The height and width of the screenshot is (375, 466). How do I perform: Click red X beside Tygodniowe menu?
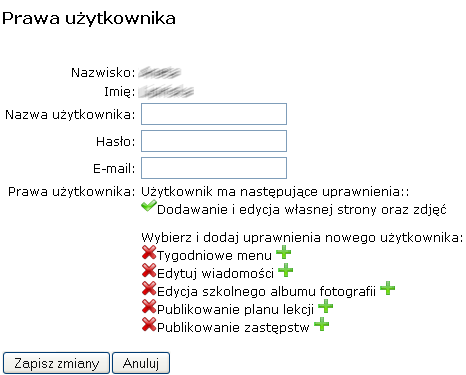[x=149, y=252]
